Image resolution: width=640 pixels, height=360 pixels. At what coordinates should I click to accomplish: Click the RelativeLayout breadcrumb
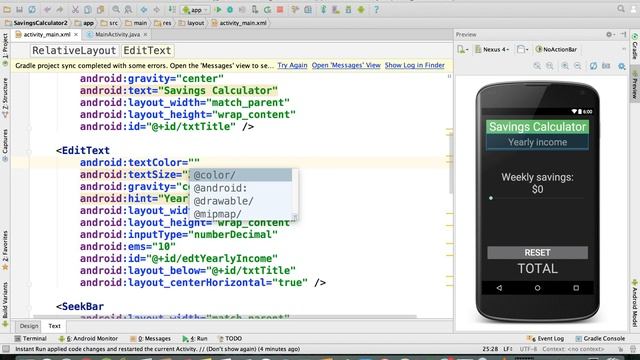(74, 51)
